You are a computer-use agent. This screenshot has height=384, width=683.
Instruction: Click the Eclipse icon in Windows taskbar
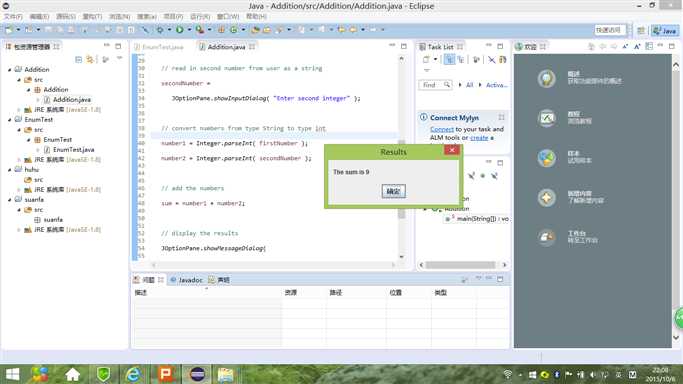[x=197, y=374]
